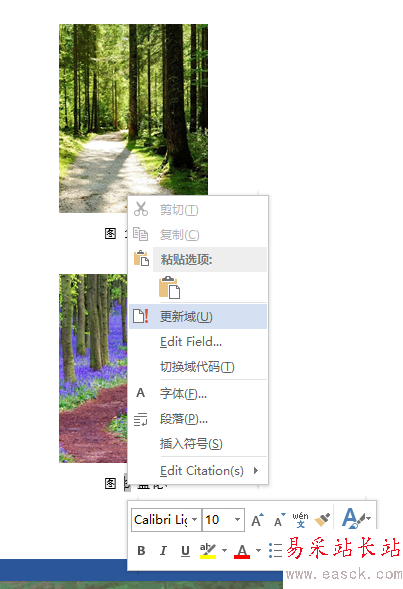The height and width of the screenshot is (589, 403).
Task: Choose 切换域代码(T) menu entry
Action: (198, 367)
